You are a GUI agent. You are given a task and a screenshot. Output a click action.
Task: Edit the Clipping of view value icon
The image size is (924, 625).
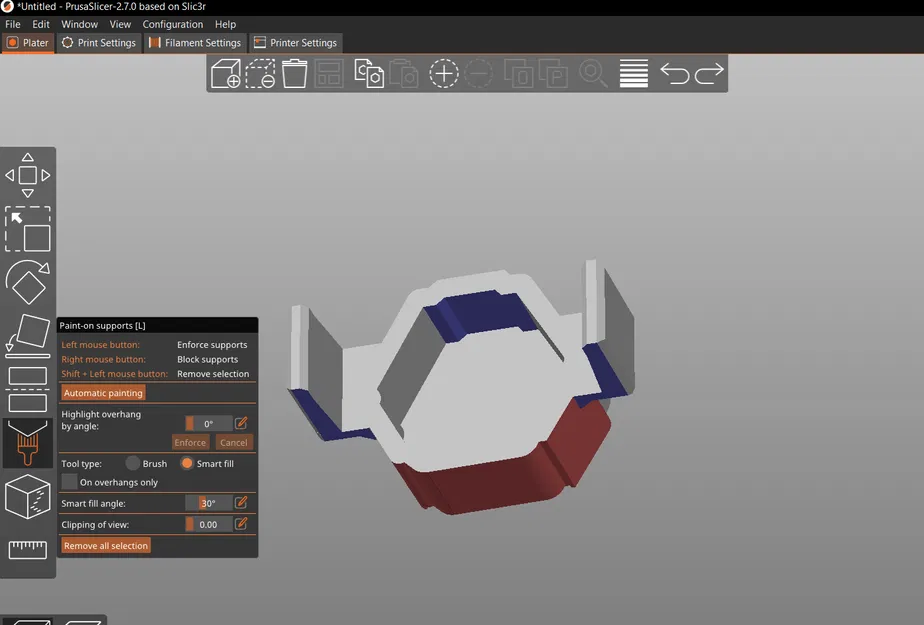(241, 524)
